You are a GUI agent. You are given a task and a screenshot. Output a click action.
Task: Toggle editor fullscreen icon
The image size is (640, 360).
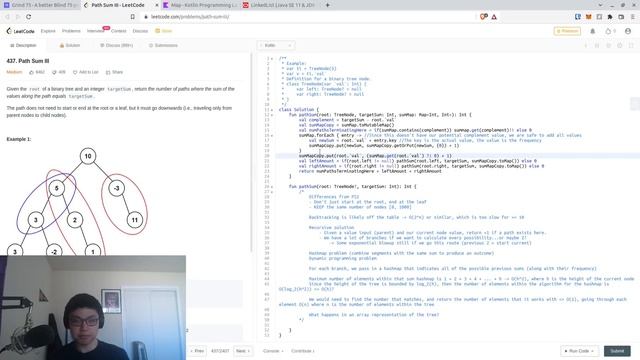631,45
